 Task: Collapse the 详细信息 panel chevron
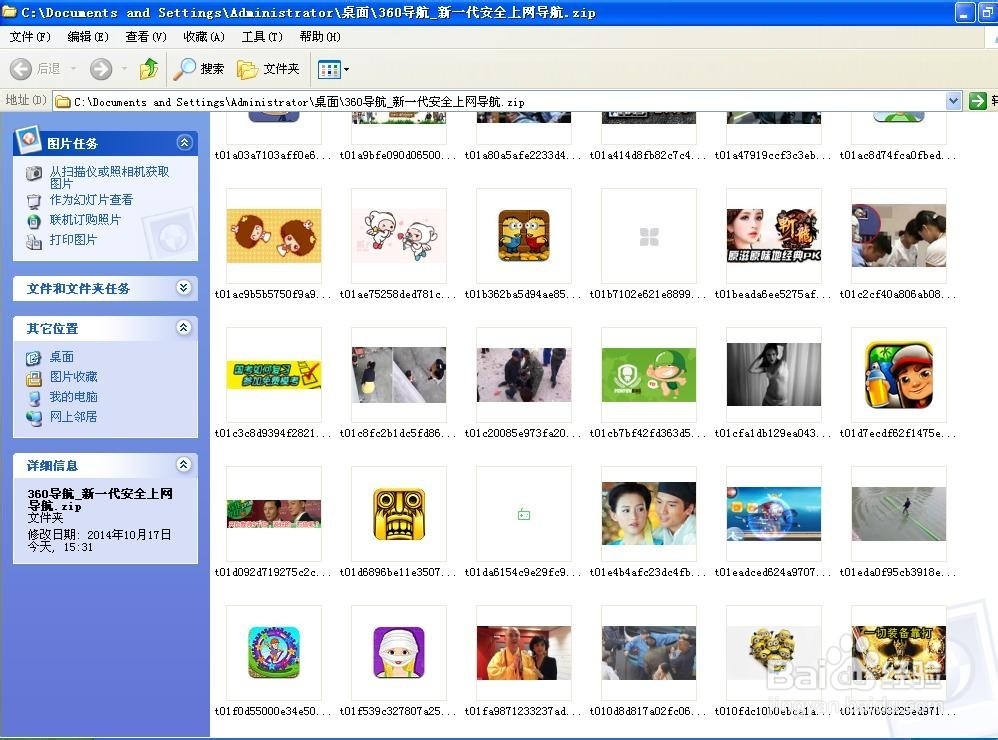pos(184,464)
